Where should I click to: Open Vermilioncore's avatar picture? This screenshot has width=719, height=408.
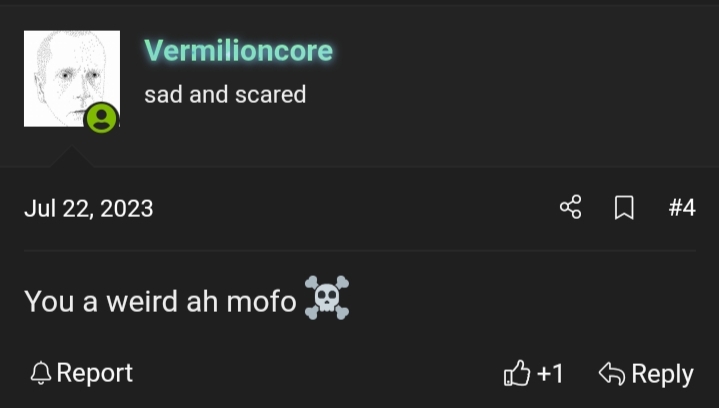72,78
